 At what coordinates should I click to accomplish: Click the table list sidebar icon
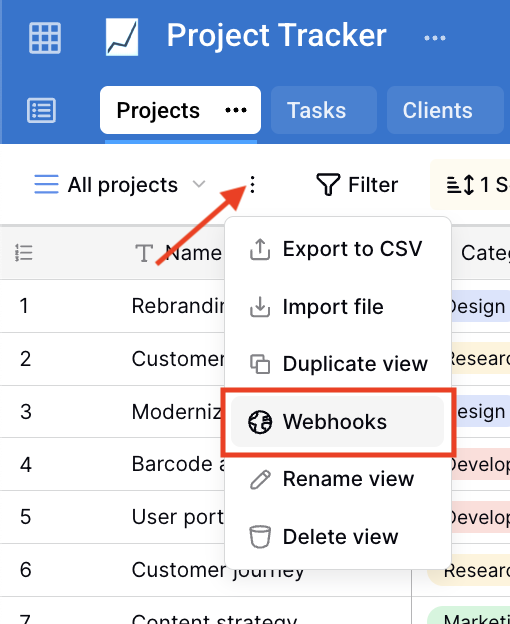tap(41, 110)
